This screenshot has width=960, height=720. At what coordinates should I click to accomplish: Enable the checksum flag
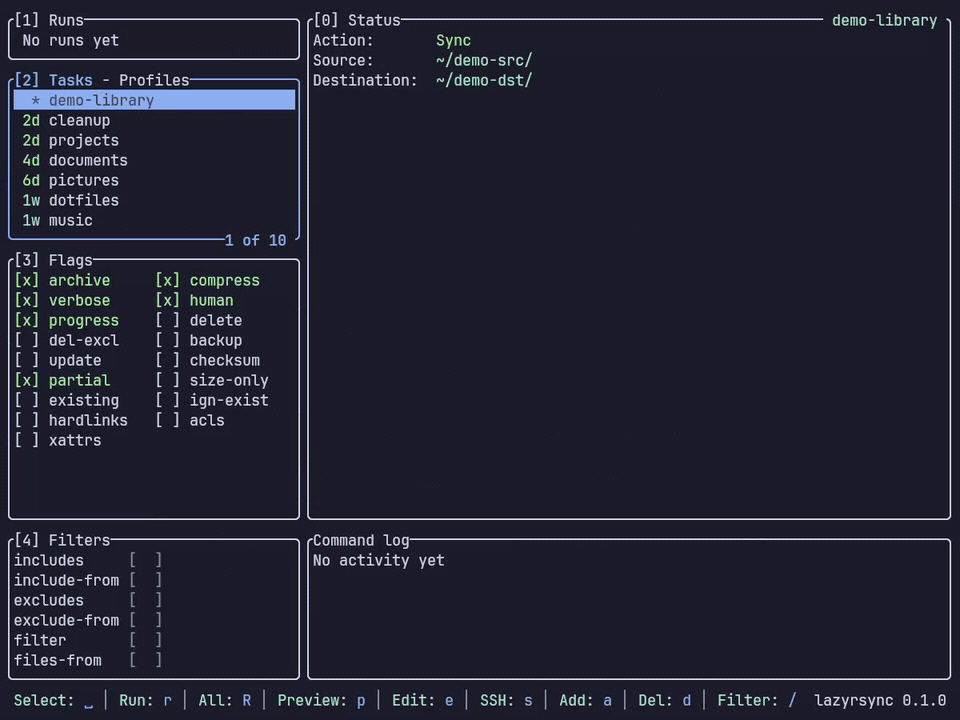pos(168,361)
